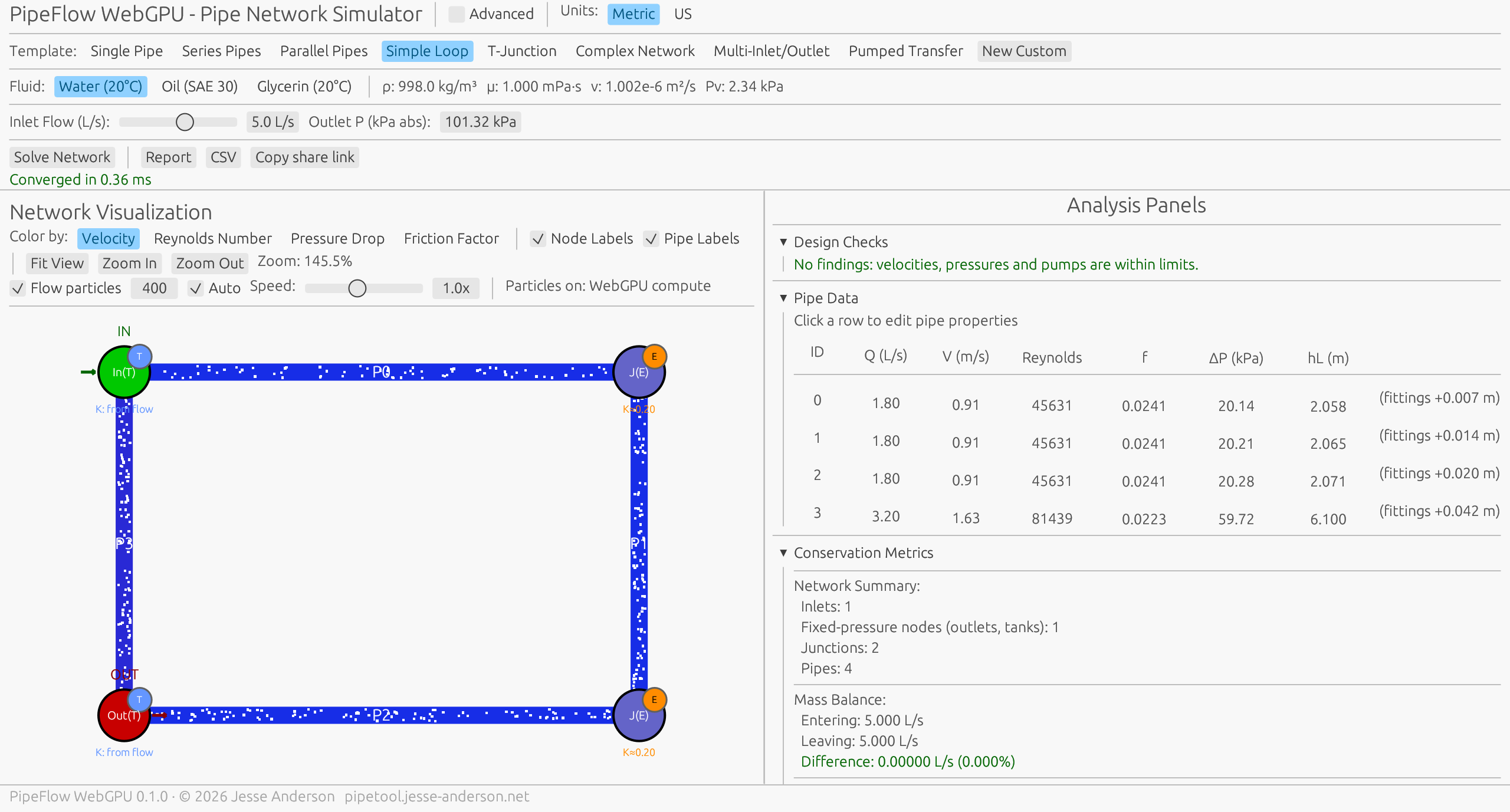
Task: Click the particle Speed slider handle
Action: tap(357, 288)
